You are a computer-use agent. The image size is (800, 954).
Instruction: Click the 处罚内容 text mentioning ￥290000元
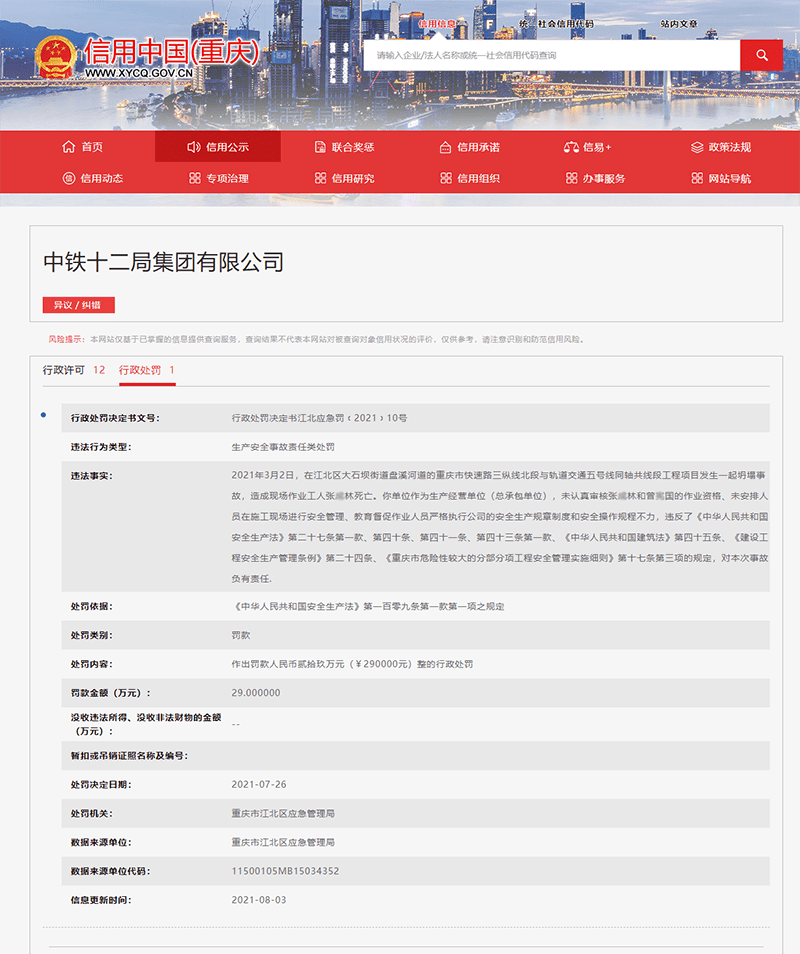pos(352,664)
